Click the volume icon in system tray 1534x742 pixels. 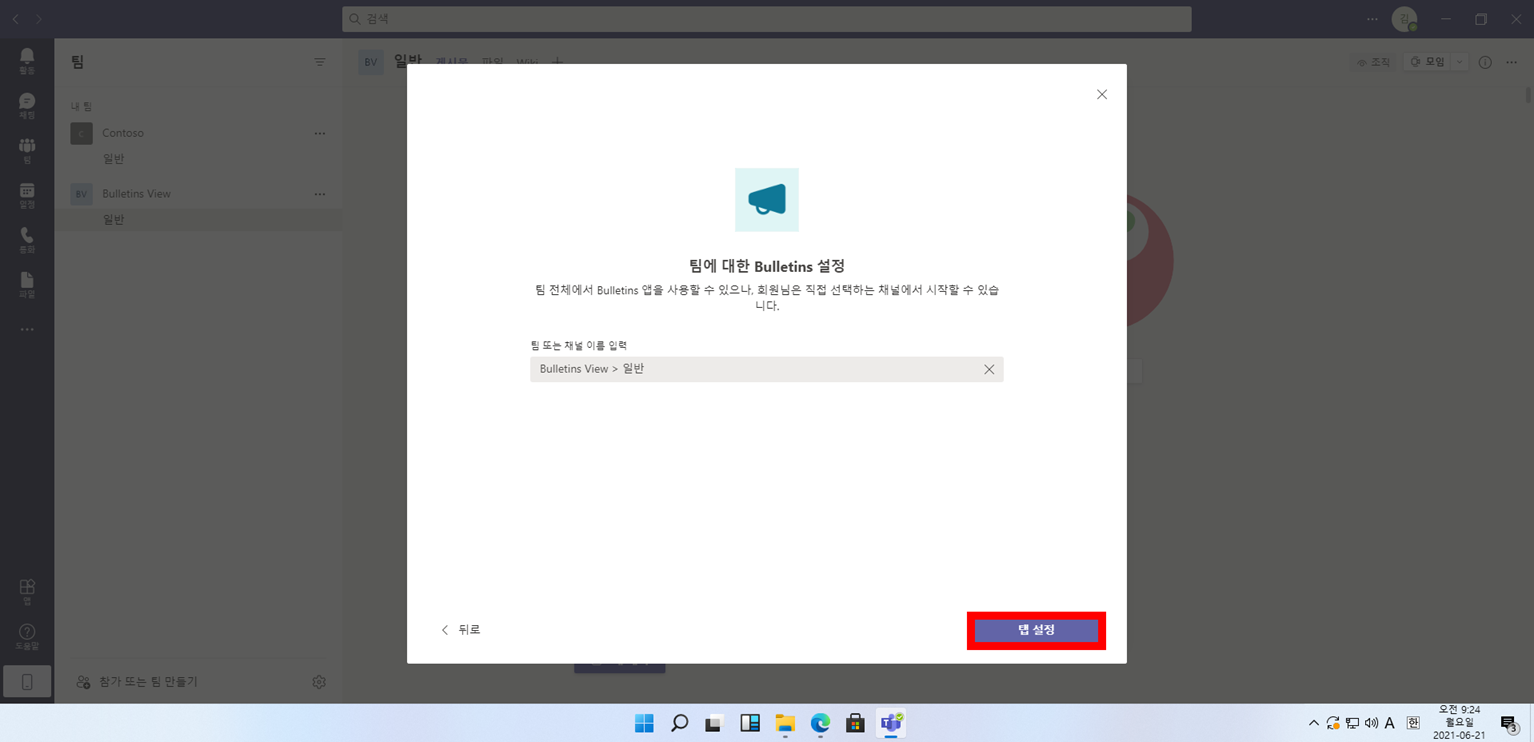1371,723
